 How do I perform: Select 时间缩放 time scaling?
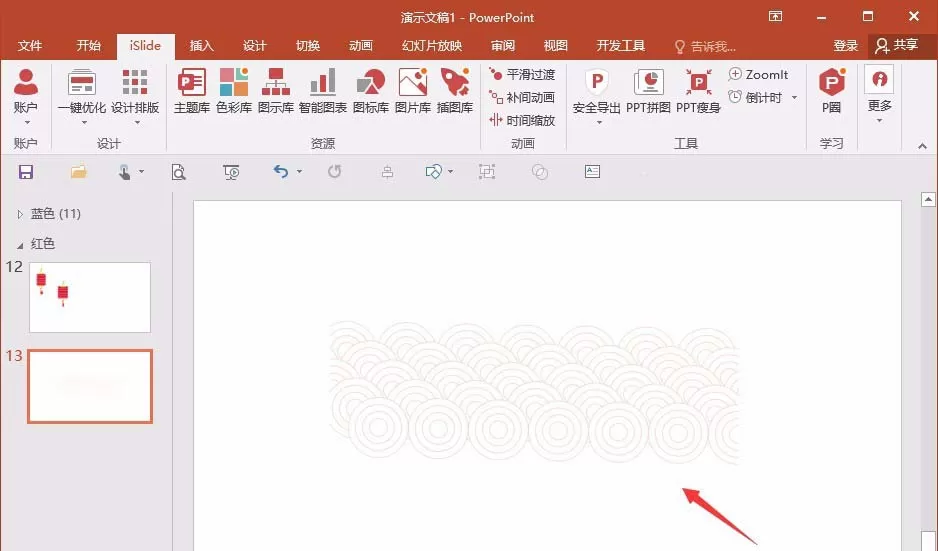pos(522,120)
